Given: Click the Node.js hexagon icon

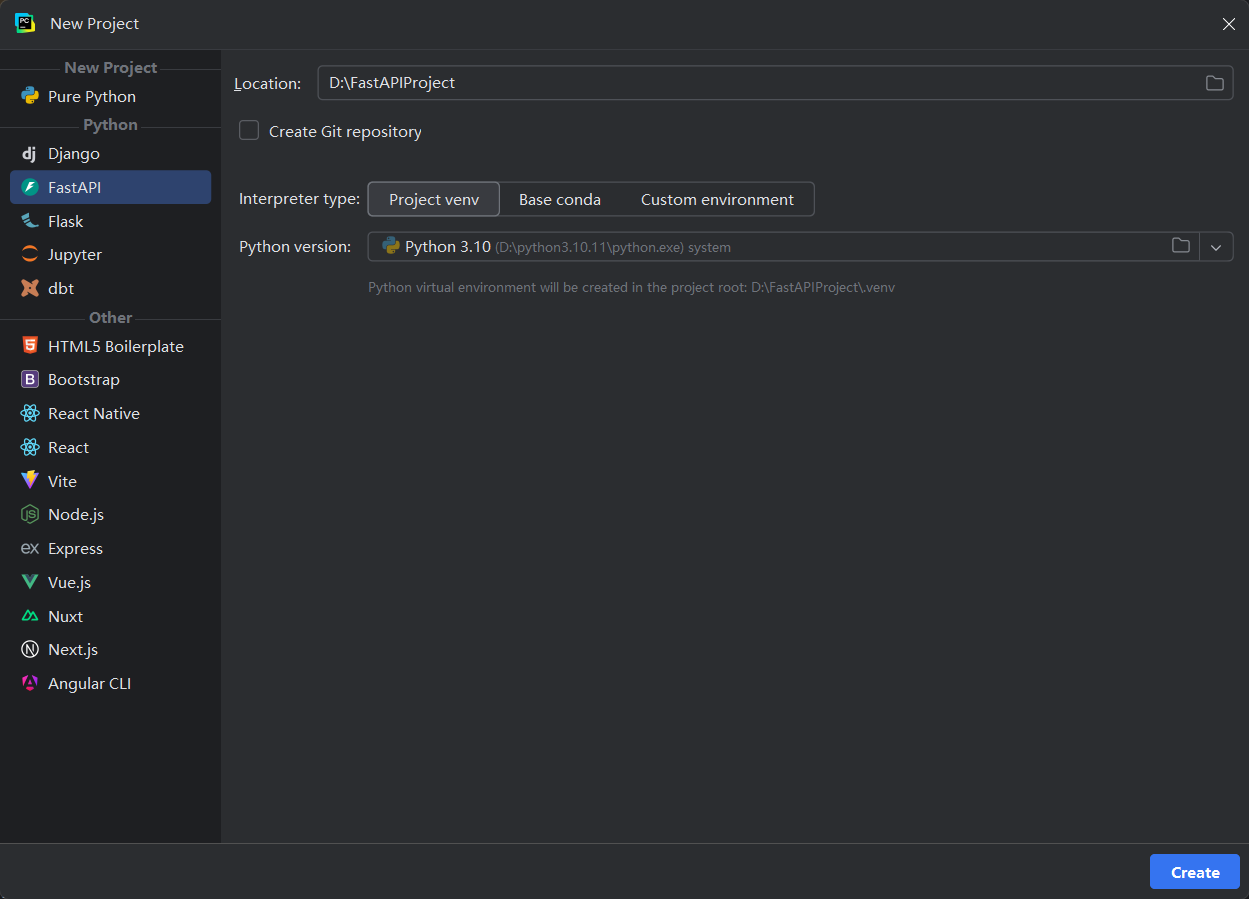Looking at the screenshot, I should tap(29, 514).
